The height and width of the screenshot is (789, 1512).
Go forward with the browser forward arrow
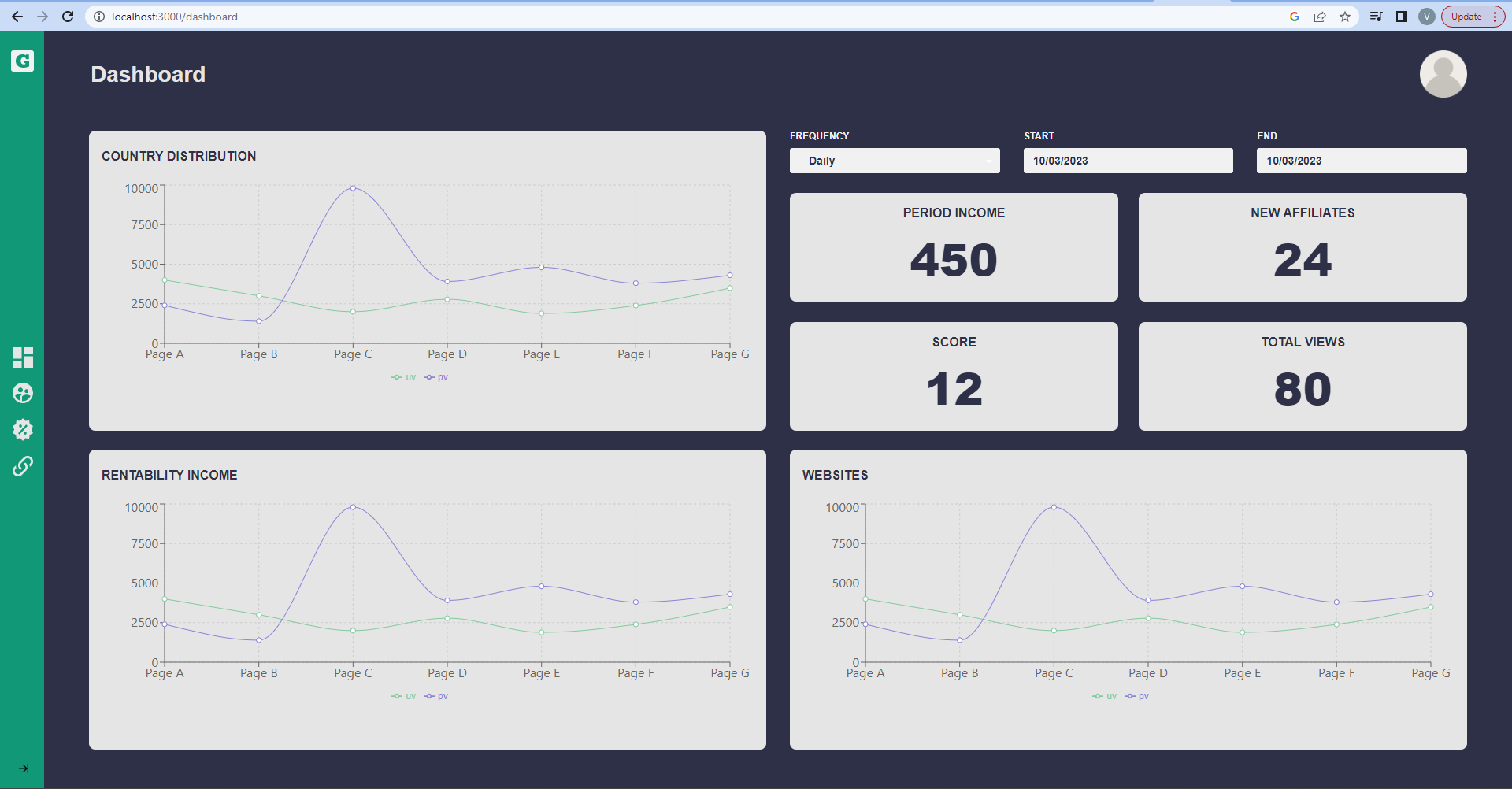click(x=43, y=17)
